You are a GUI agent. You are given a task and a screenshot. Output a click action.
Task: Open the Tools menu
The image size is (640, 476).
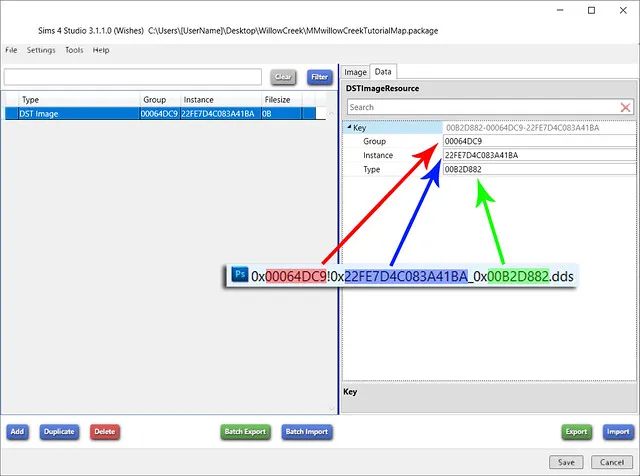74,50
